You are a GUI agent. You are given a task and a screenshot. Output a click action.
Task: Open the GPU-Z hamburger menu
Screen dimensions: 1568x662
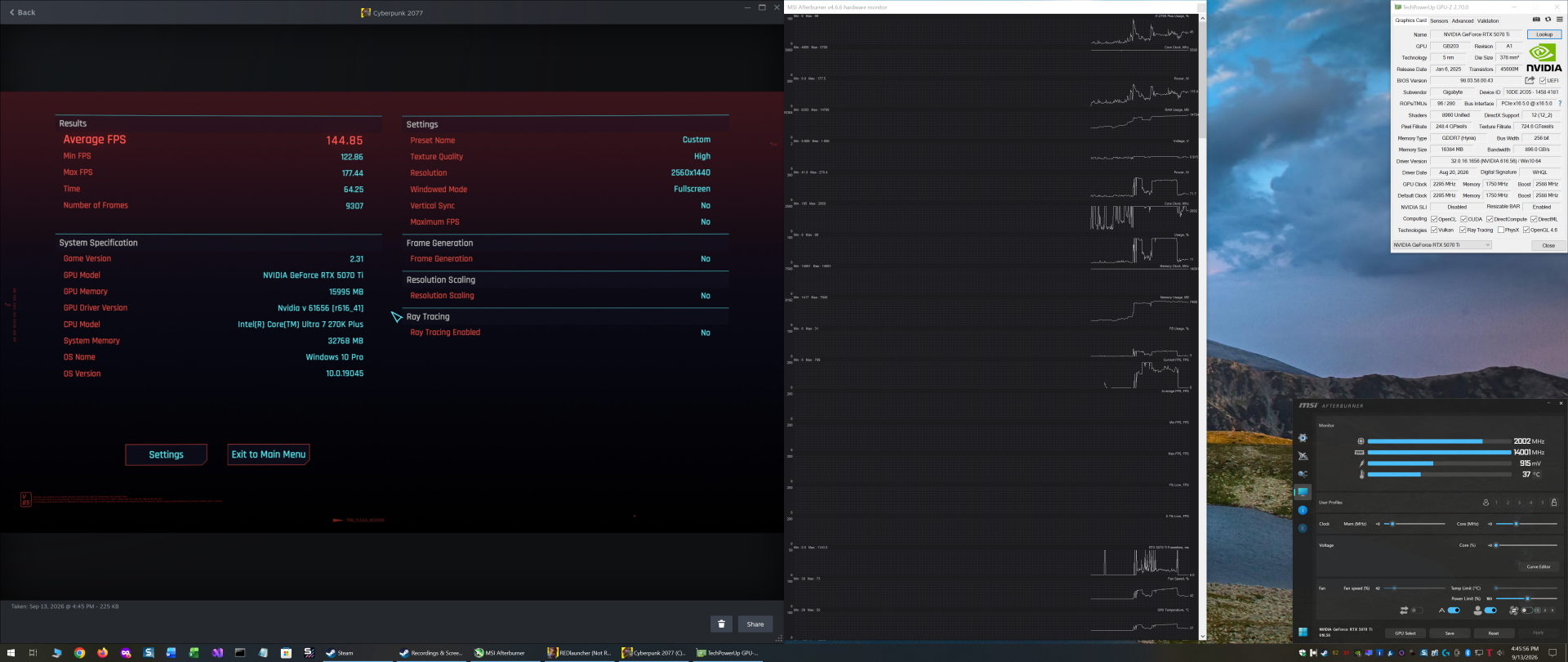coord(1560,20)
